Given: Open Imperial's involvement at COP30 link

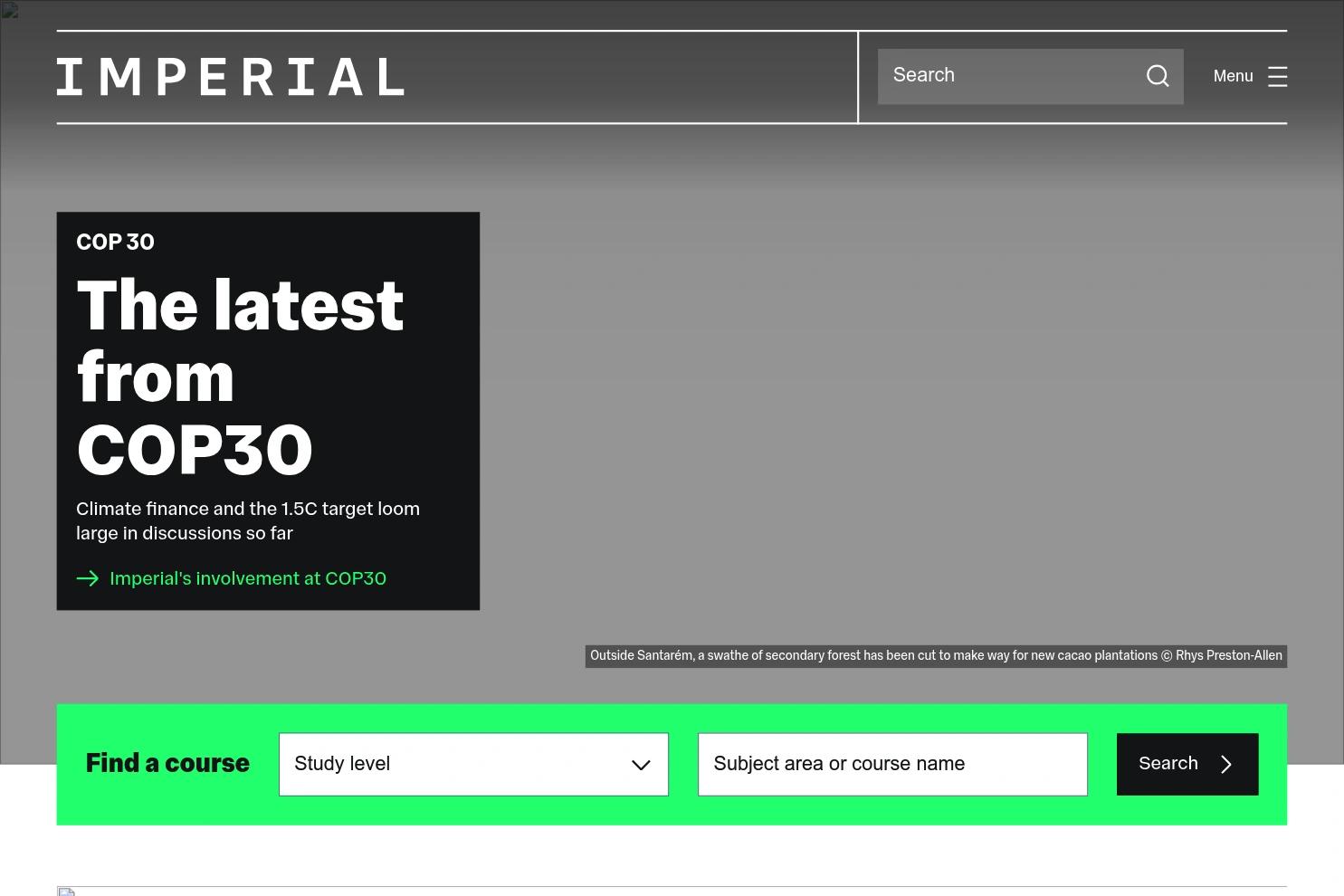Looking at the screenshot, I should [x=248, y=578].
